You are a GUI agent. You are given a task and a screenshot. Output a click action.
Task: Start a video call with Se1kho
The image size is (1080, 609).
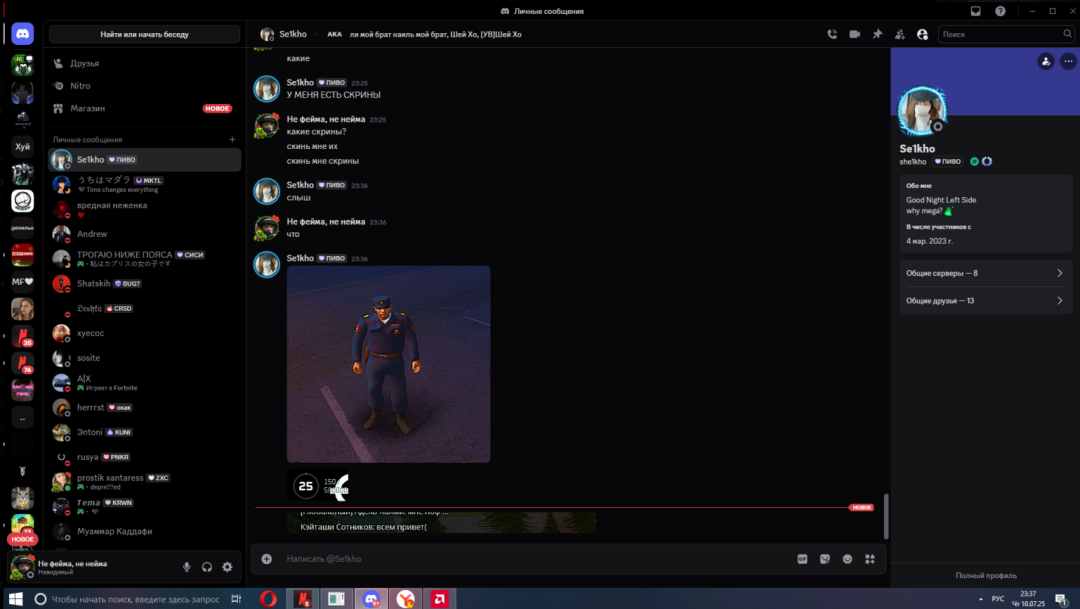(x=855, y=34)
